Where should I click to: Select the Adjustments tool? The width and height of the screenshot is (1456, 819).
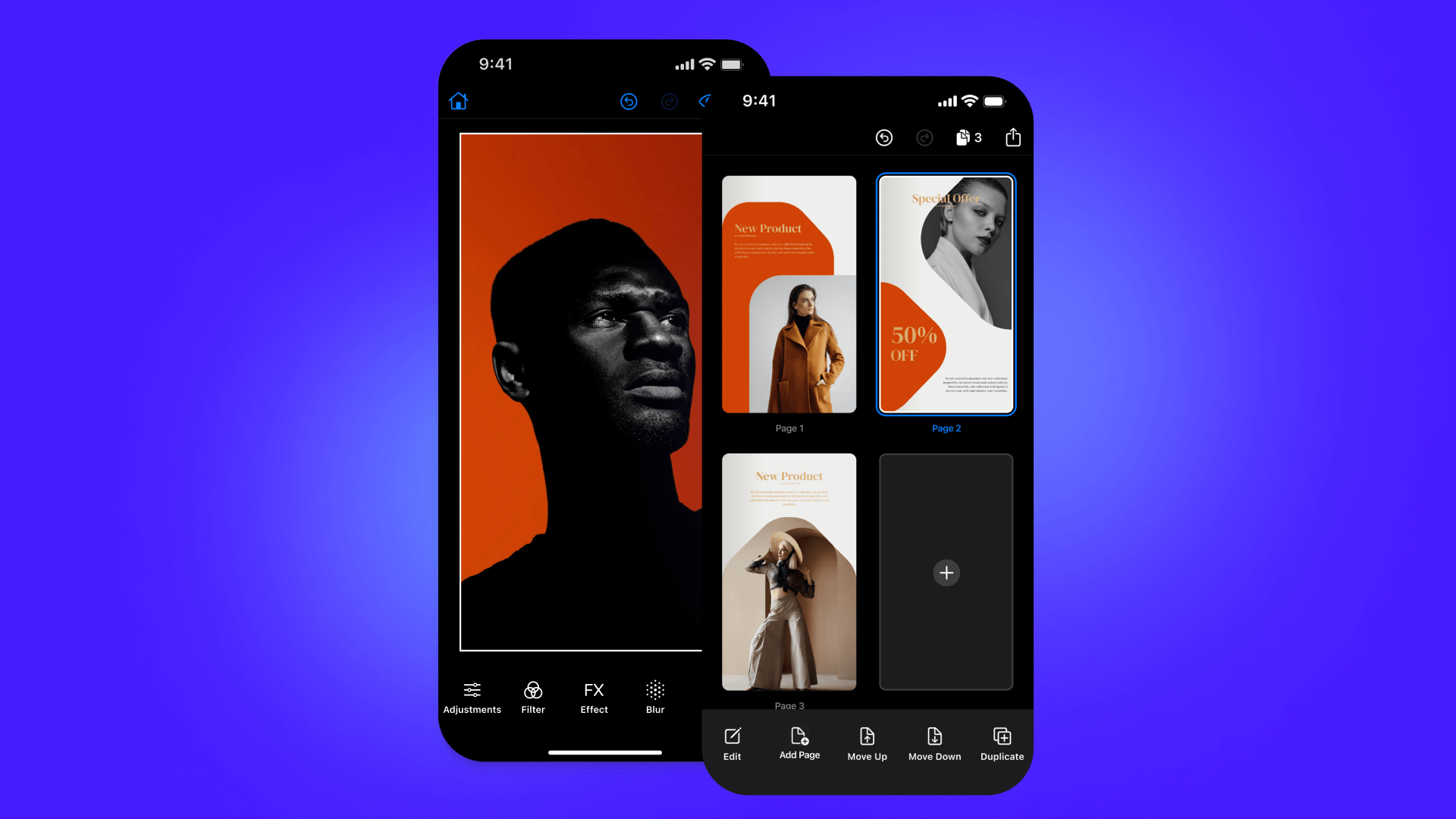point(471,696)
